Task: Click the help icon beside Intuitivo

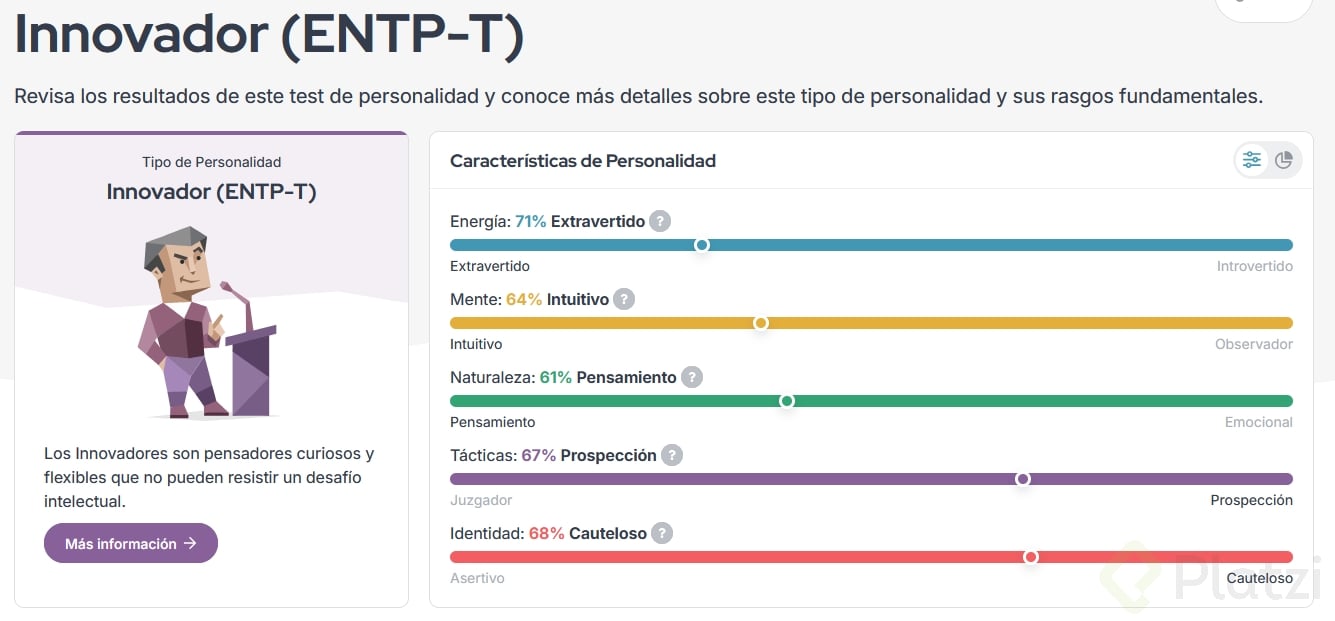Action: coord(624,299)
